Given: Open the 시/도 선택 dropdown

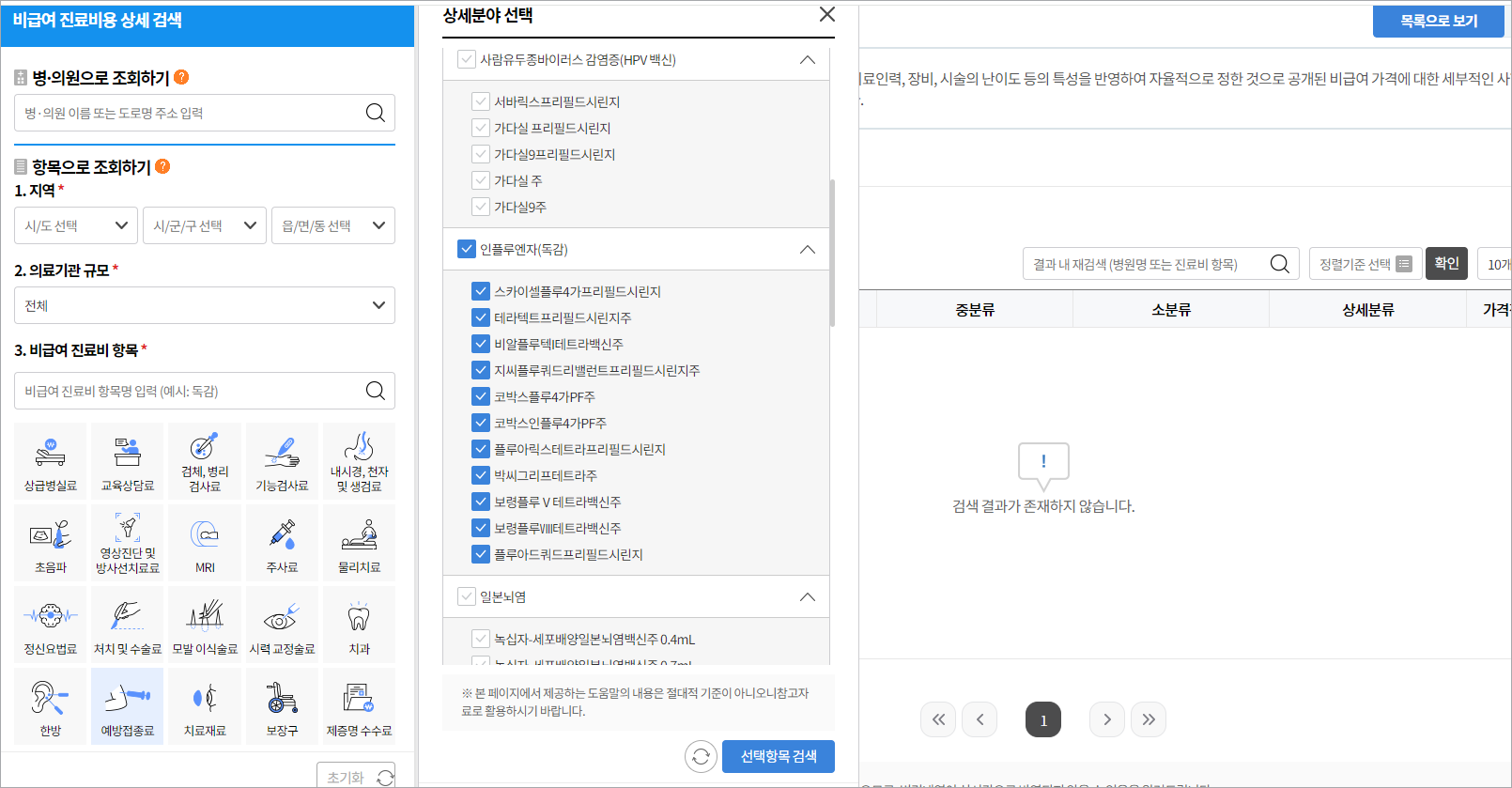Looking at the screenshot, I should pos(76,225).
